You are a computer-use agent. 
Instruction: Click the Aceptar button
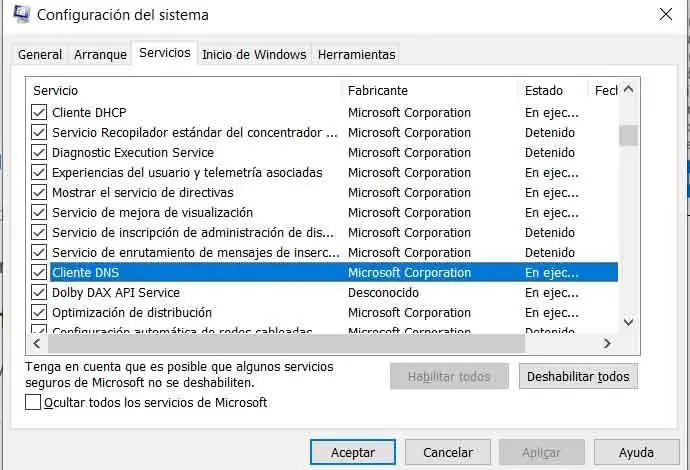353,452
